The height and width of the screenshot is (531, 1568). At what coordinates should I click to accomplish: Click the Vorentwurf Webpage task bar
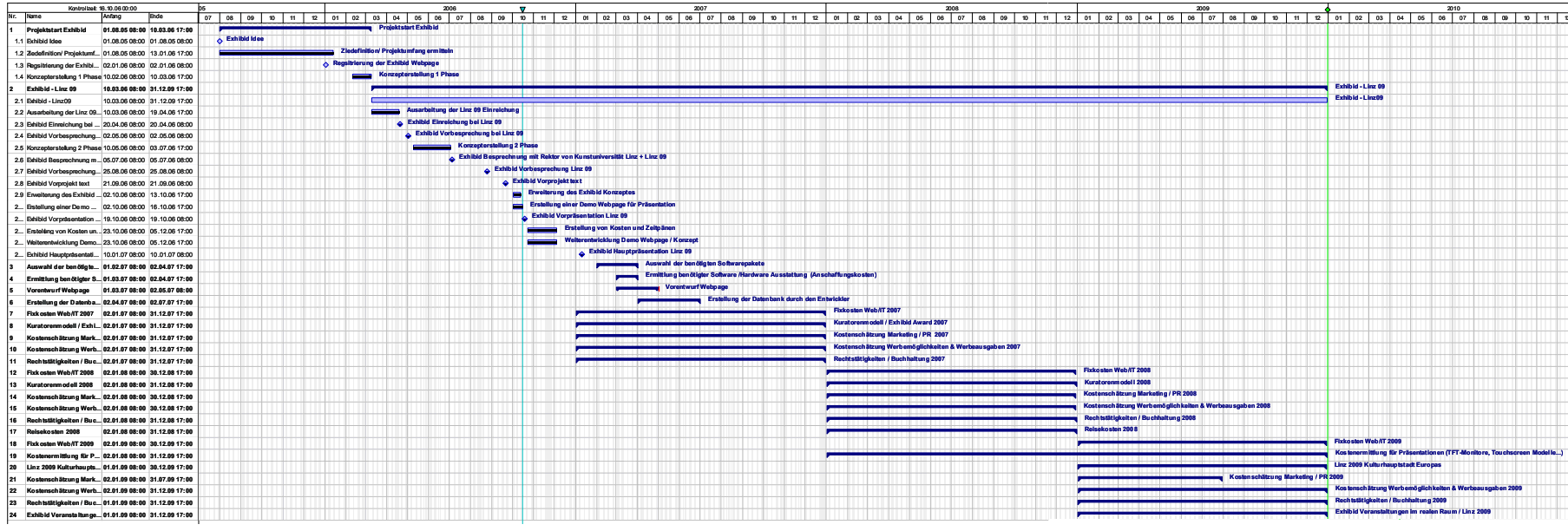tap(638, 289)
